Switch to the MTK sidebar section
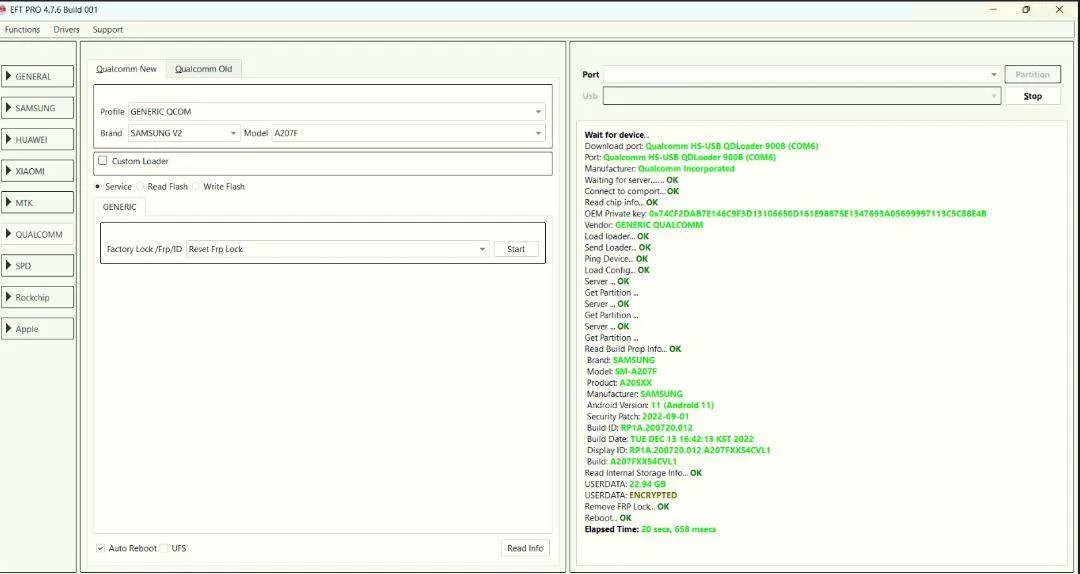Screen dimensions: 1080x574 (38, 203)
